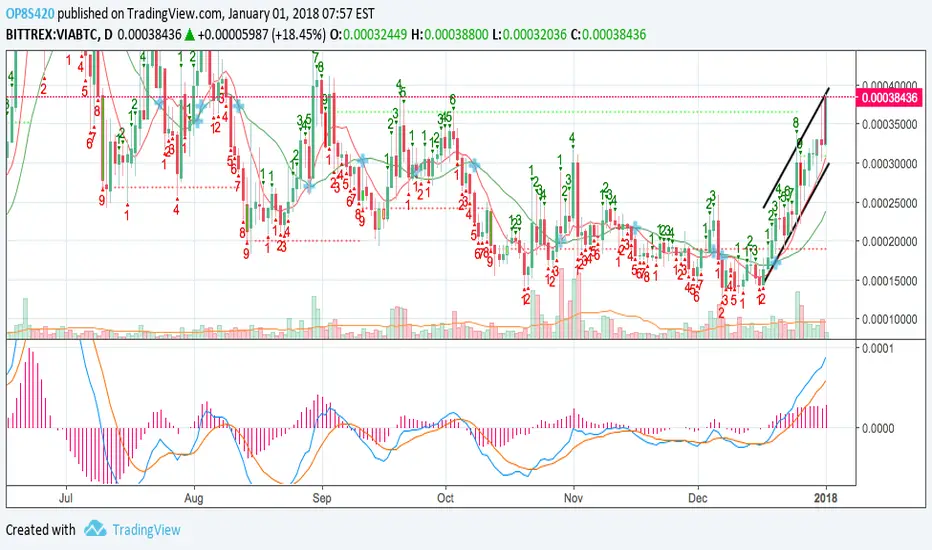The image size is (932, 550).
Task: Click the 0.0001 MACD axis label
Action: 878,348
